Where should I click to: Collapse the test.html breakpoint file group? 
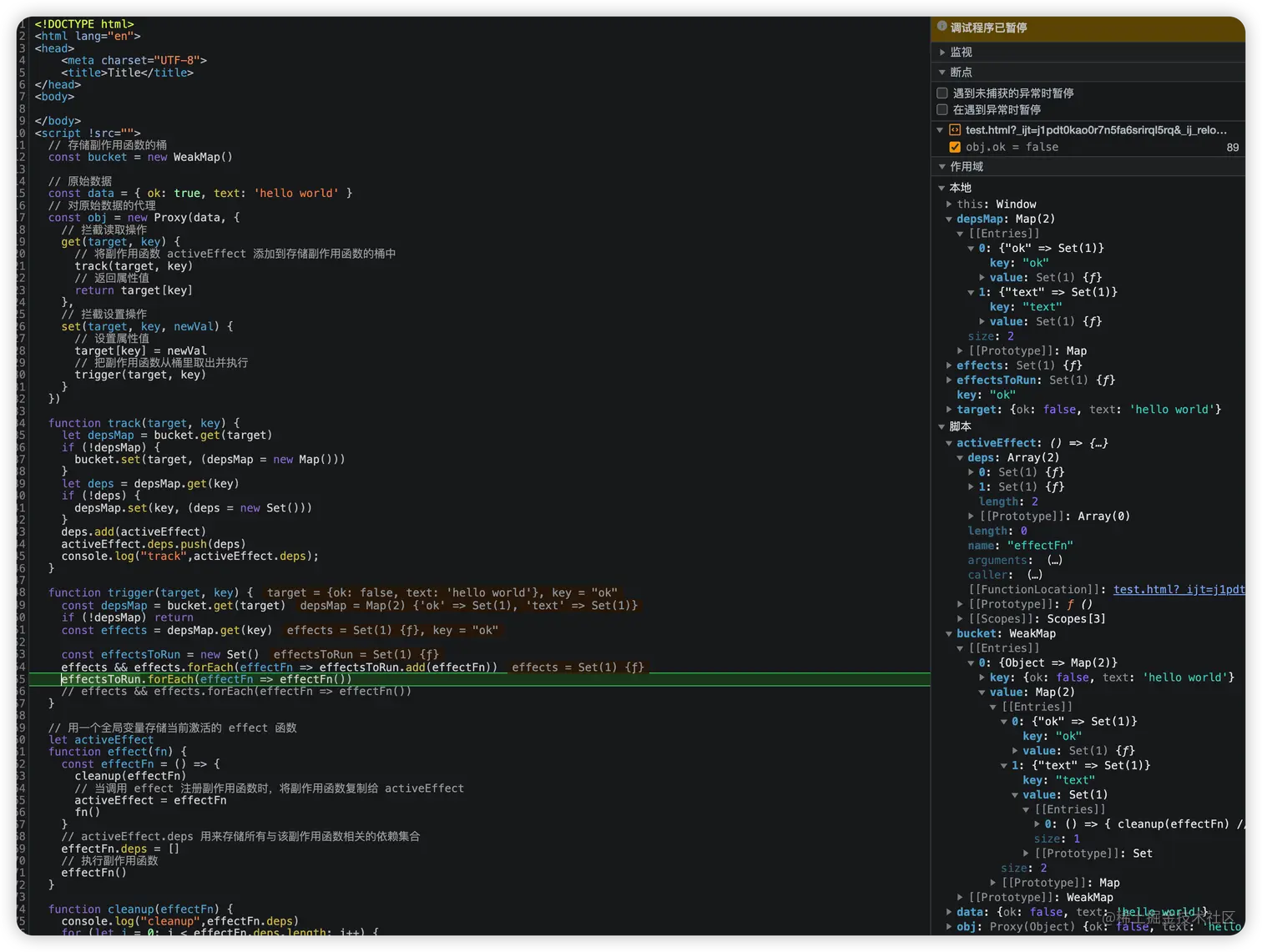click(940, 130)
